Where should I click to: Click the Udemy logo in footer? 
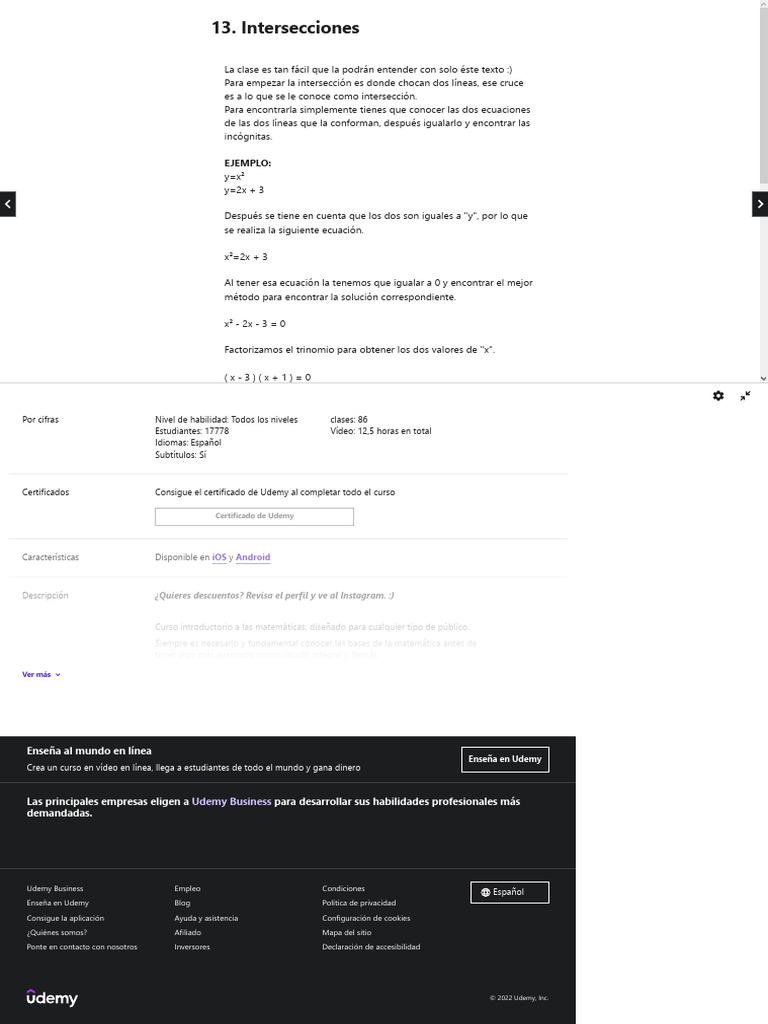coord(52,997)
